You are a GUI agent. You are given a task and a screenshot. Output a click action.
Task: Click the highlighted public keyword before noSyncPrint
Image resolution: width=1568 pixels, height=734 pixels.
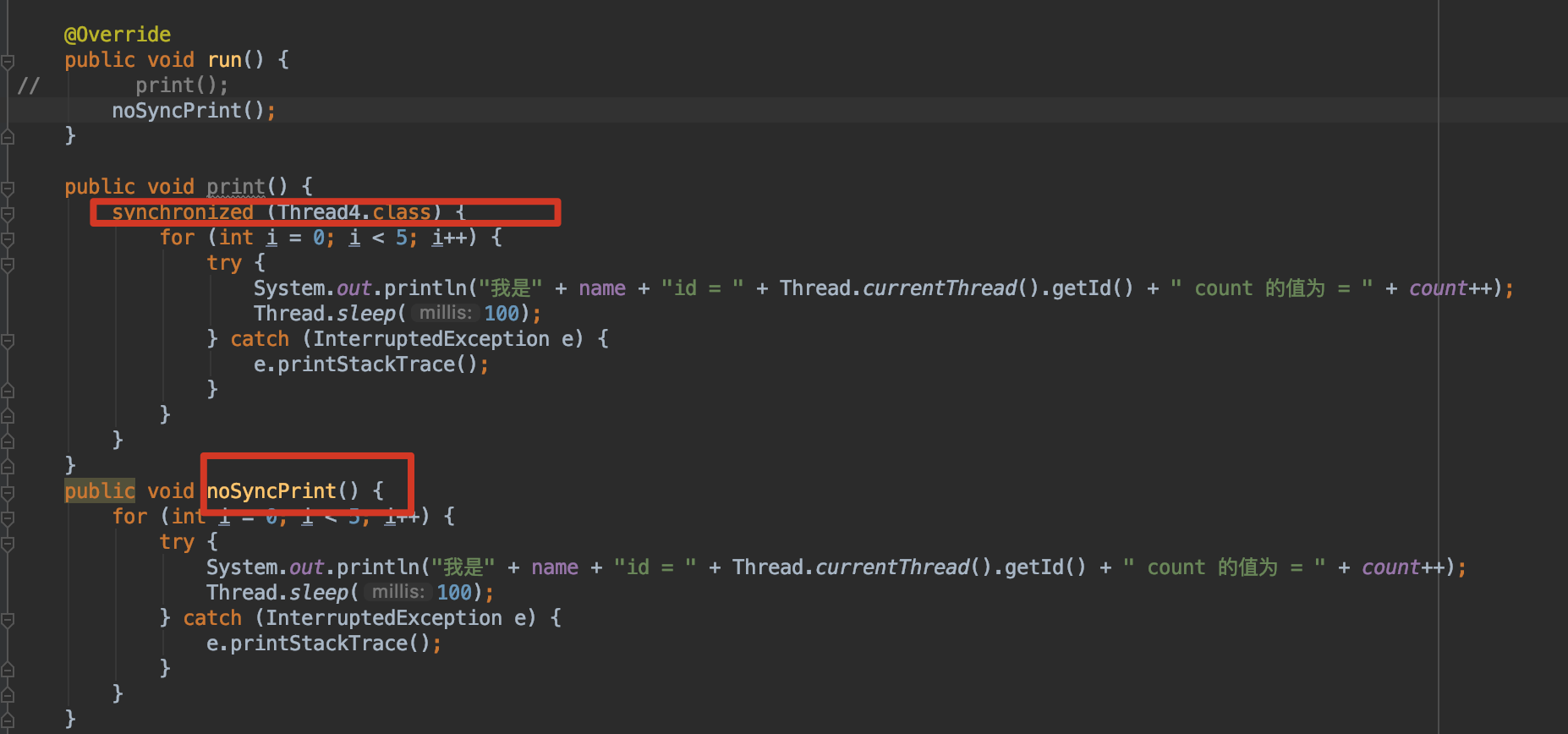point(99,491)
